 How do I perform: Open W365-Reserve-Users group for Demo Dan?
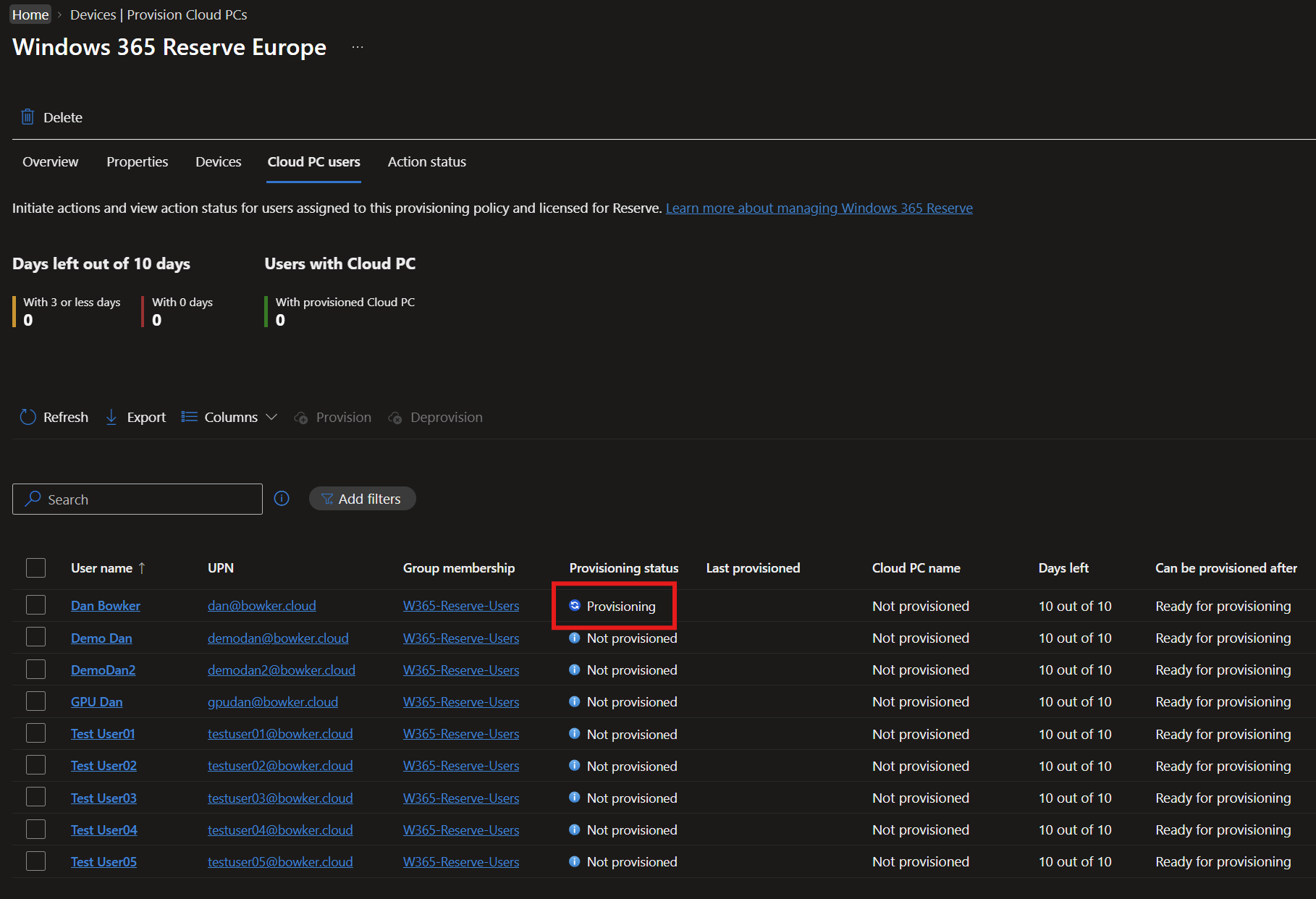461,638
